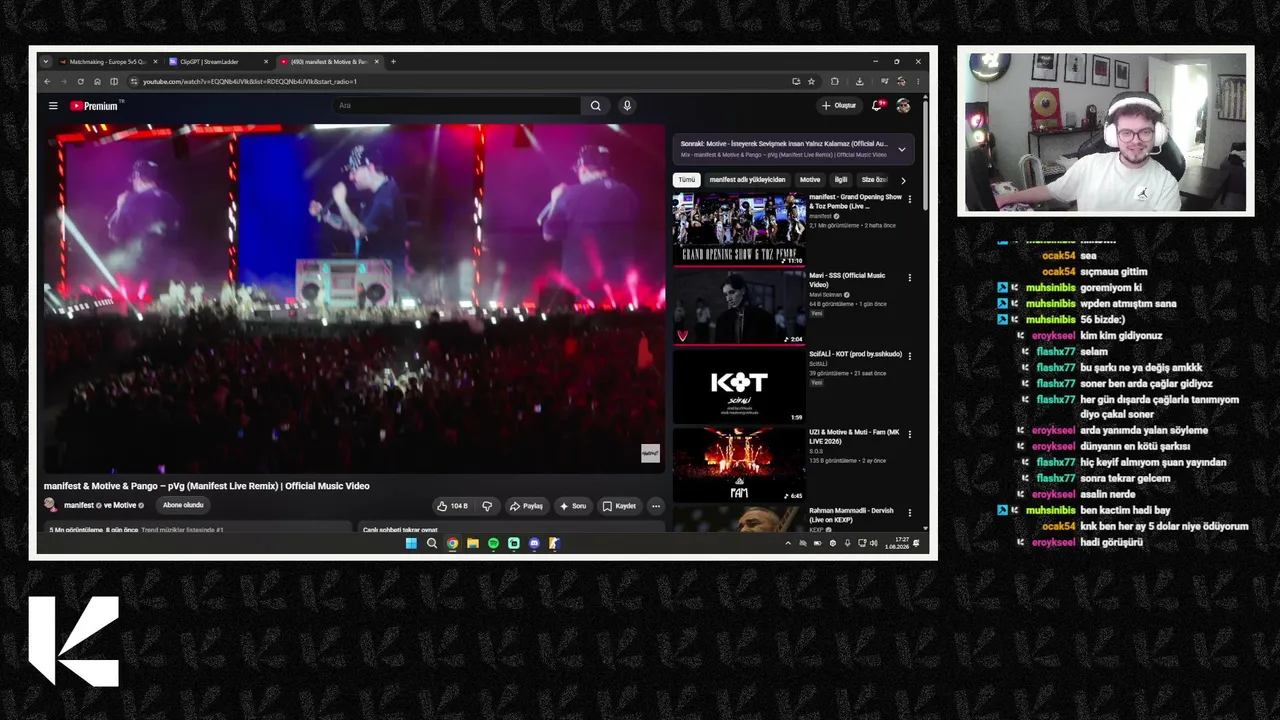
Task: Bookmark this page with the star icon
Action: 811,82
